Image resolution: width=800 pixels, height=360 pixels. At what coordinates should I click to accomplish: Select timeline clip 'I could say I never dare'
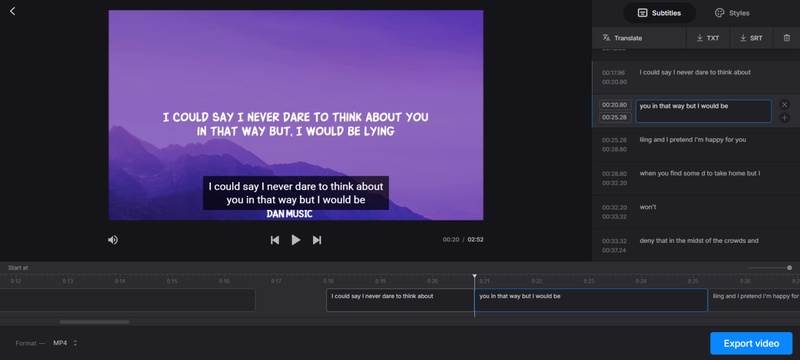click(x=400, y=300)
